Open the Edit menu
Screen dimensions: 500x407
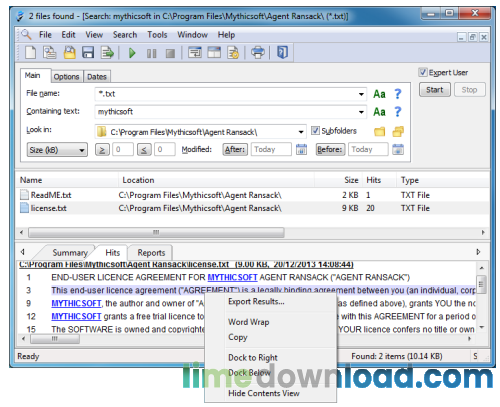point(68,35)
